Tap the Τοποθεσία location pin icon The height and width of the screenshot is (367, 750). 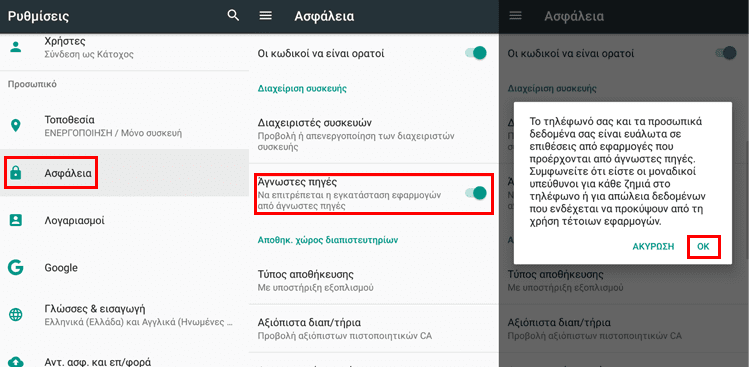16,125
